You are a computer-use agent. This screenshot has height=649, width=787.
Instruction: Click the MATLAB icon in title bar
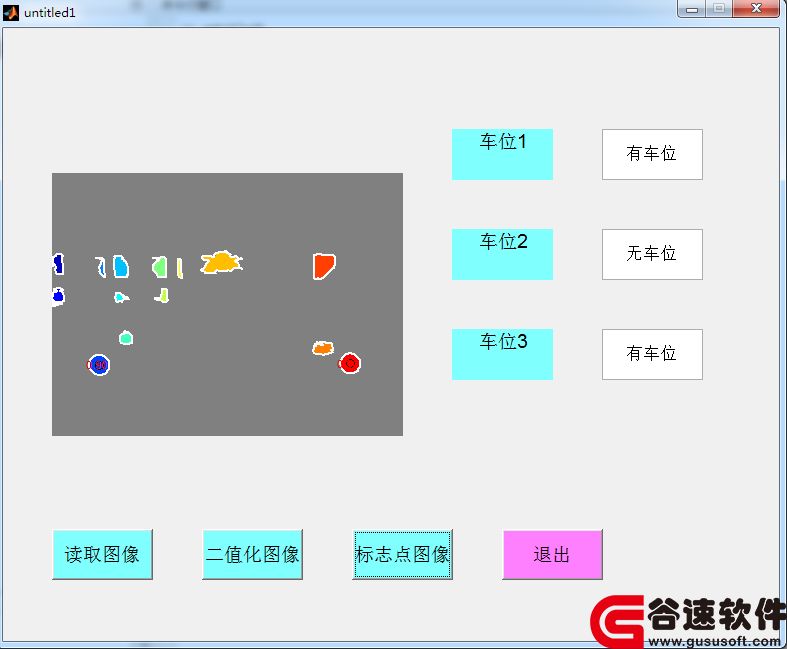tap(11, 13)
